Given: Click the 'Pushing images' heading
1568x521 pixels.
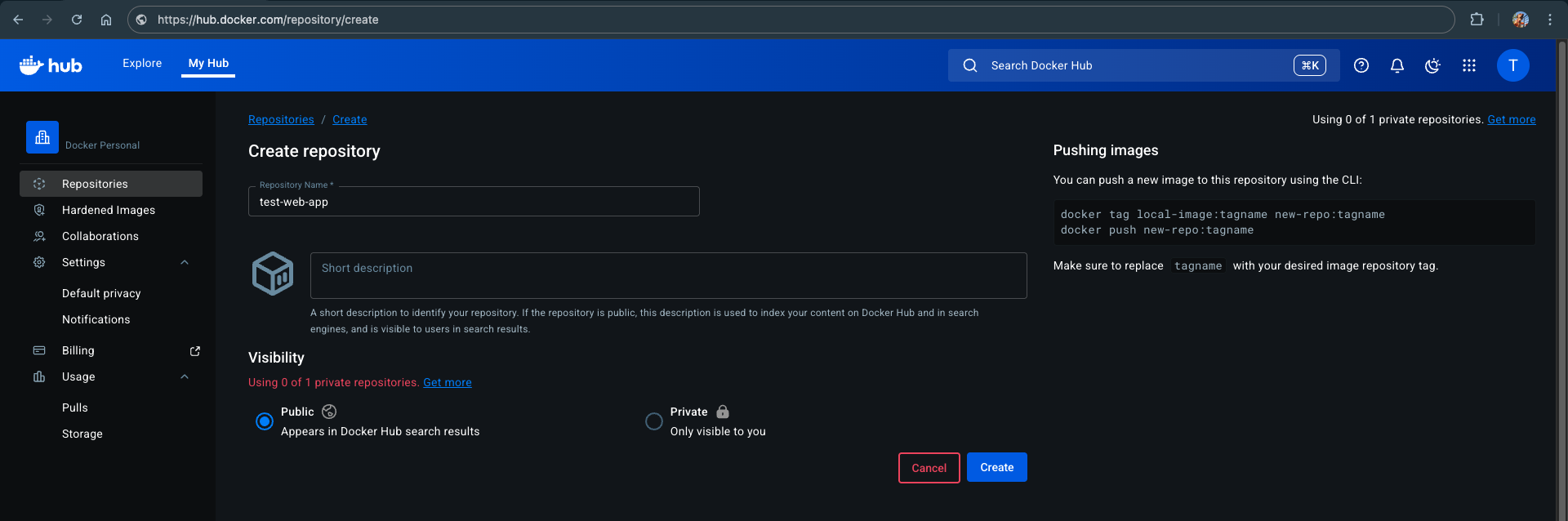Looking at the screenshot, I should (x=1106, y=150).
